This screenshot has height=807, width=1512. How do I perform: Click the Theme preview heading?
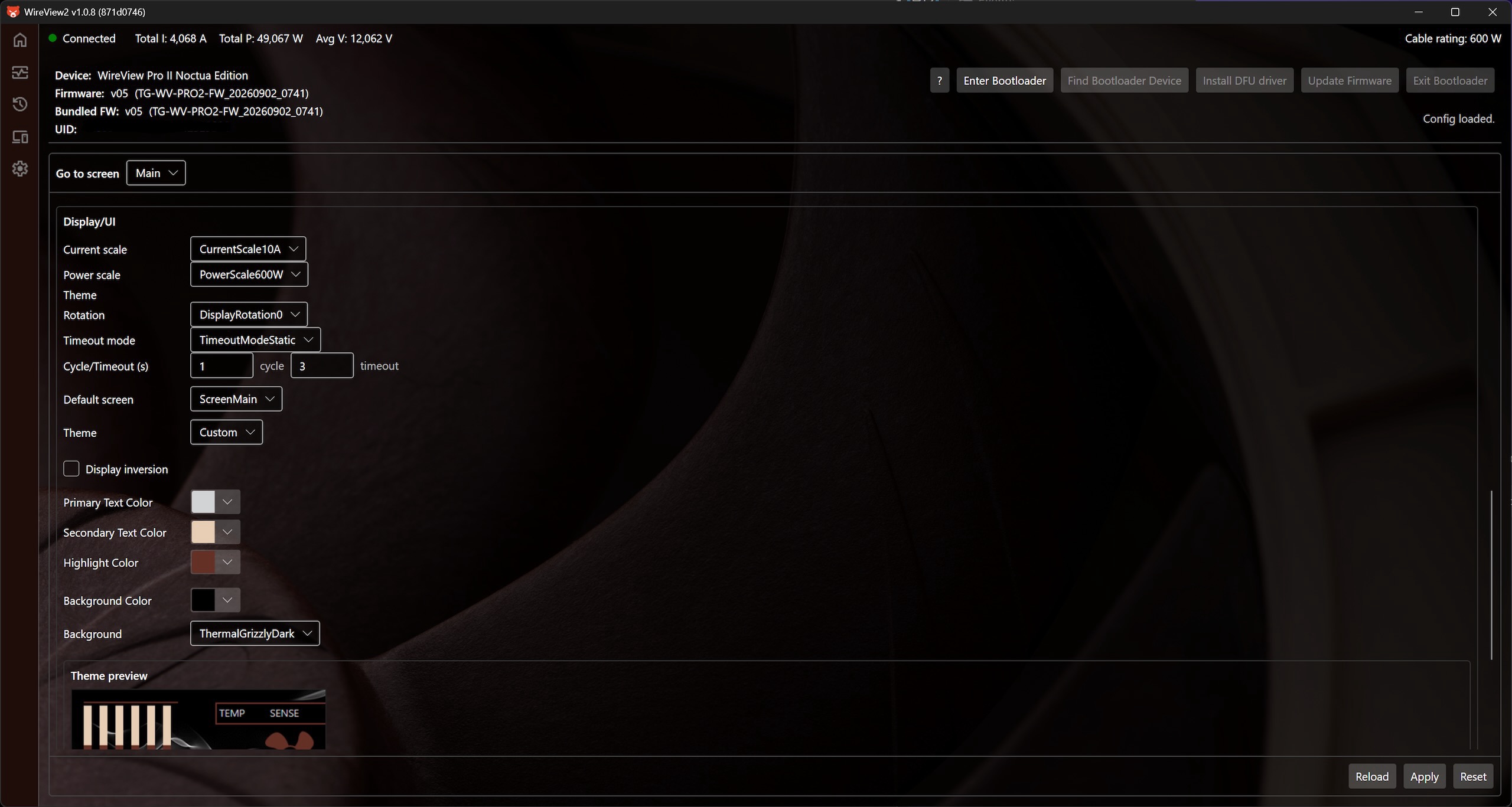coord(109,676)
